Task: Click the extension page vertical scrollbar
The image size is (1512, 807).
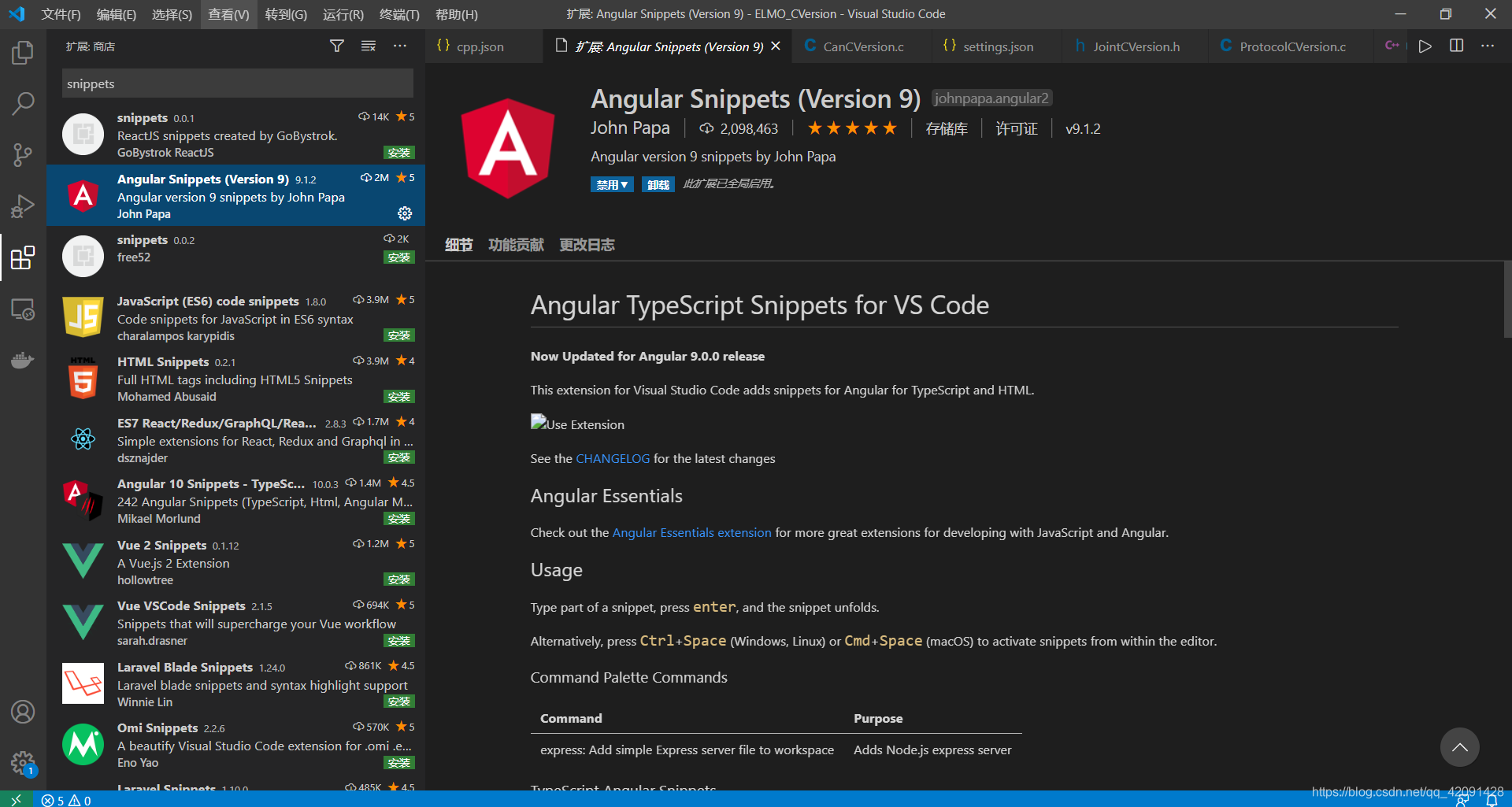Action: pos(1507,299)
